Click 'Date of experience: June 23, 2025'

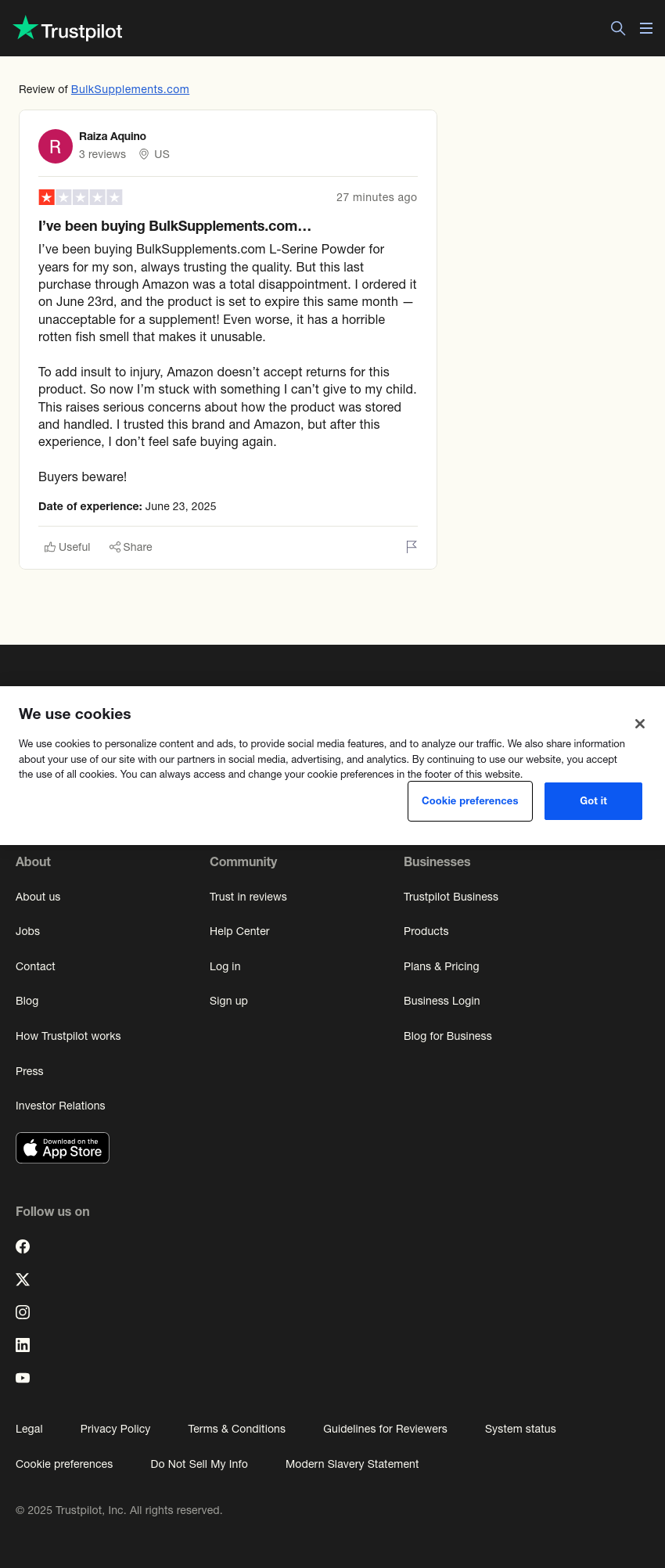[x=128, y=506]
